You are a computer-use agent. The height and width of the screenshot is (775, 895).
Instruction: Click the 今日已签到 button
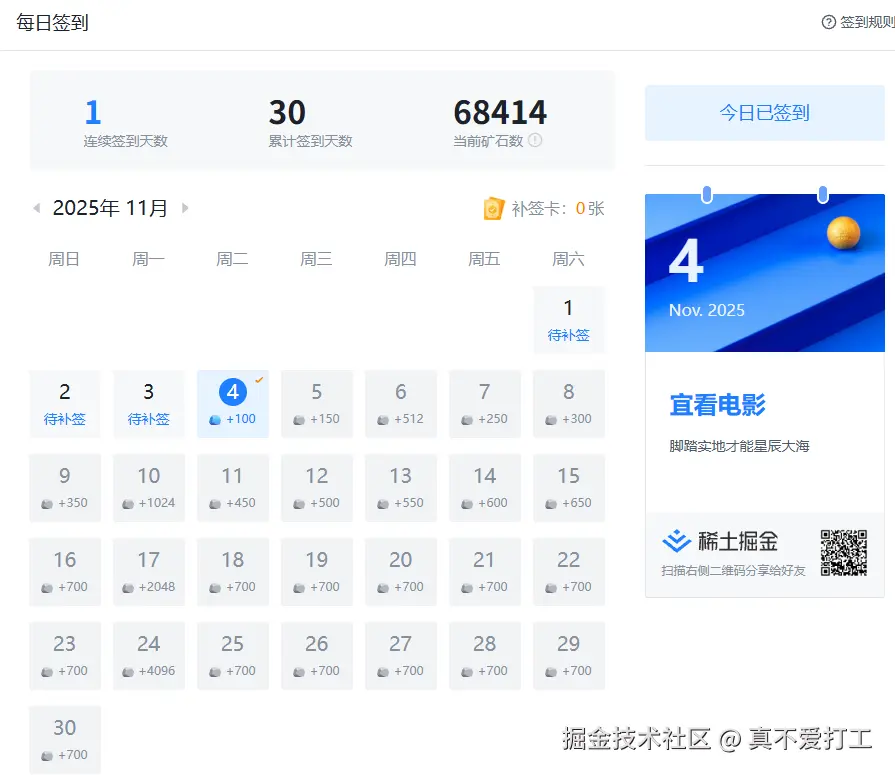click(764, 113)
